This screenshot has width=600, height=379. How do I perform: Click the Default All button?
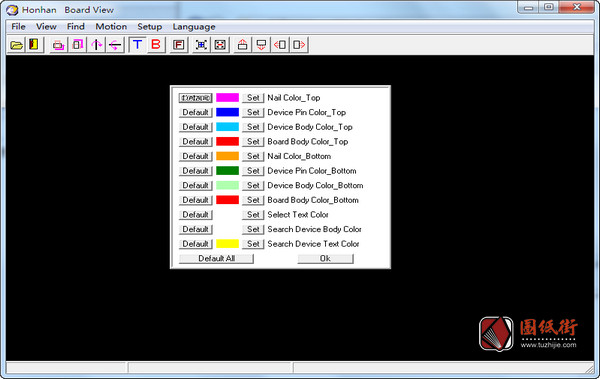click(x=216, y=258)
